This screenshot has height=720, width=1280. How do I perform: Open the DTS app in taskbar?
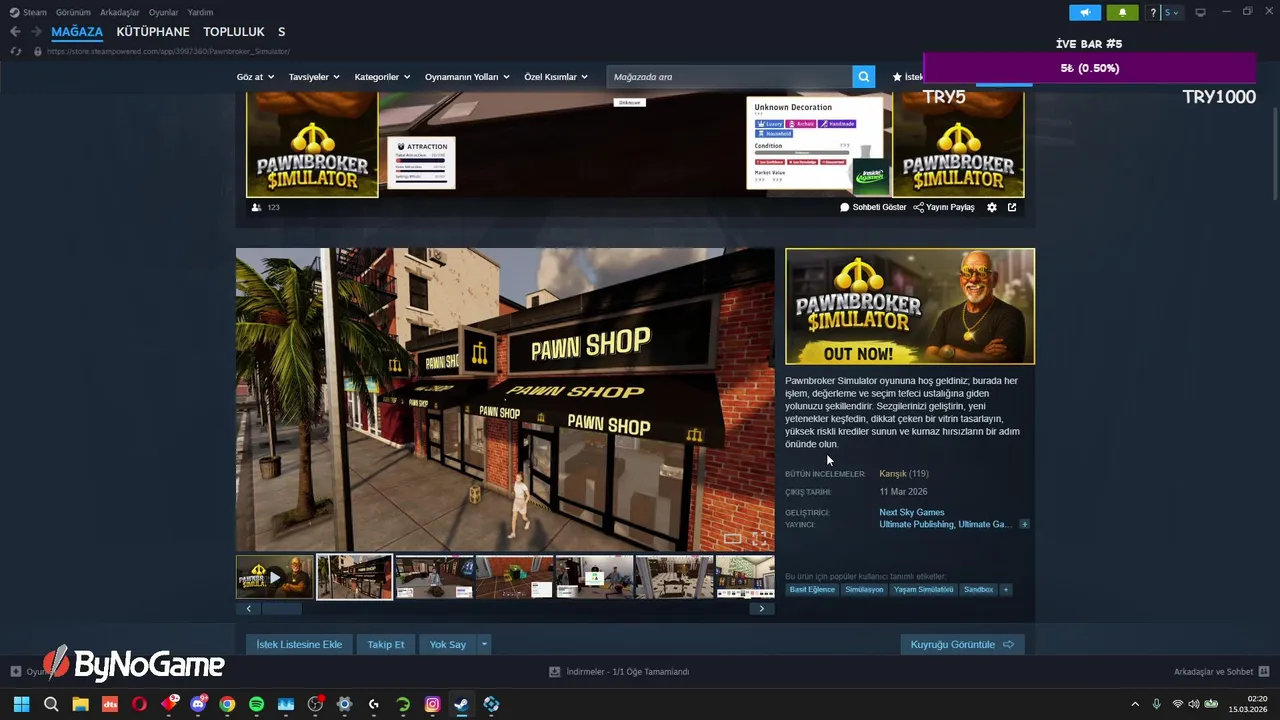tap(110, 704)
